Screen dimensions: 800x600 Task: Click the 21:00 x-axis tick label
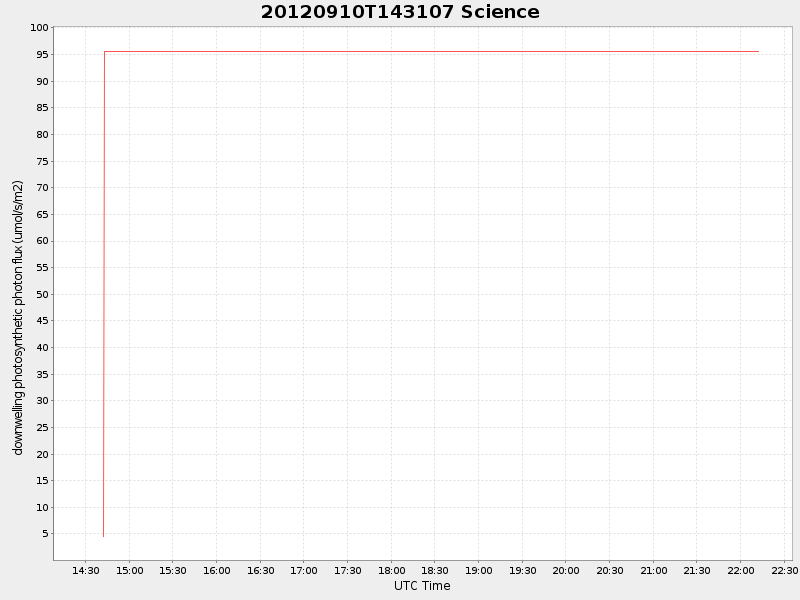tap(654, 570)
